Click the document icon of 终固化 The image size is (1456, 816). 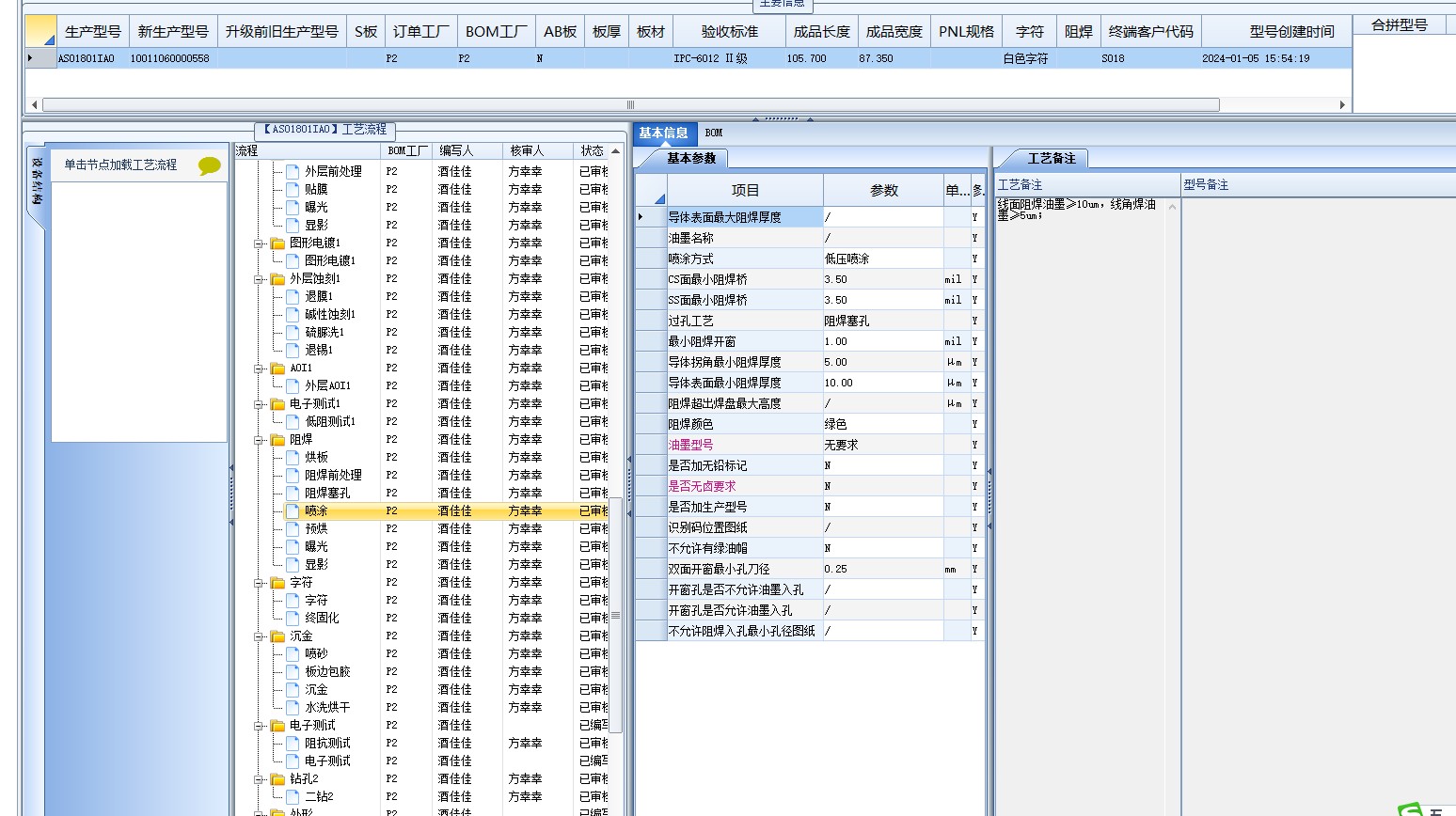293,618
